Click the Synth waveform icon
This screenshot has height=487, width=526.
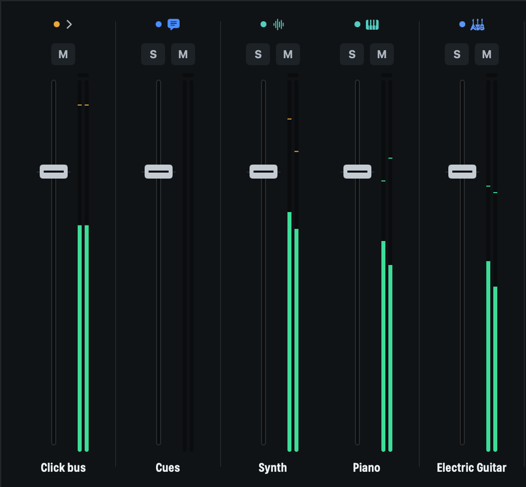[278, 24]
